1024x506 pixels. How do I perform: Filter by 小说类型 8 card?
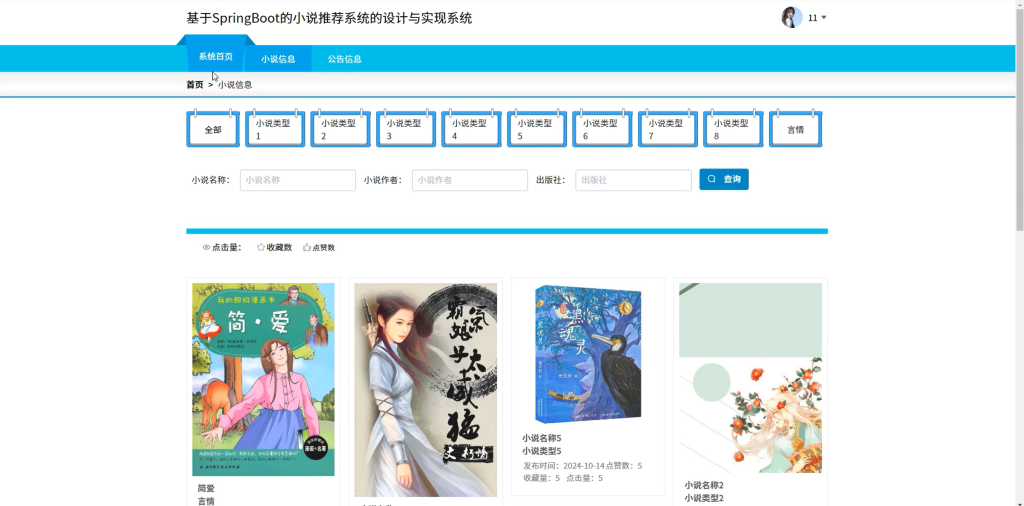[x=733, y=129]
